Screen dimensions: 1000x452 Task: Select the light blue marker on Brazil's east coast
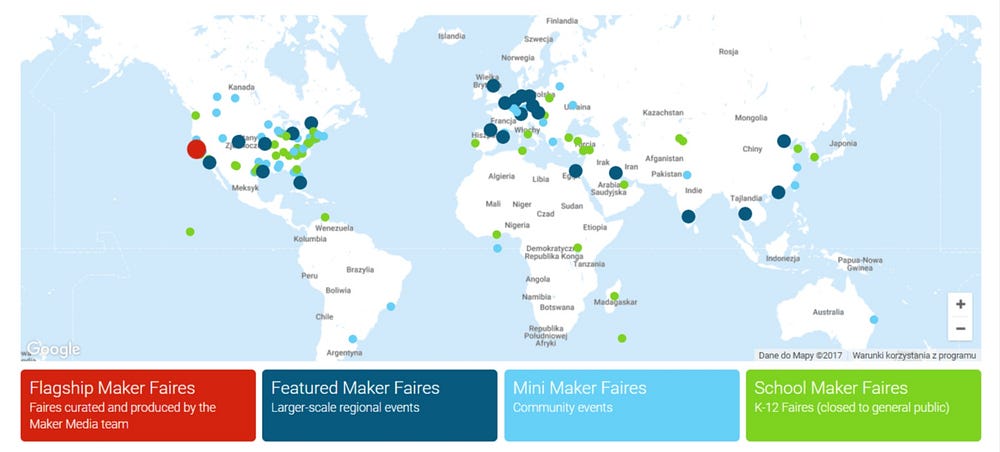click(x=391, y=306)
